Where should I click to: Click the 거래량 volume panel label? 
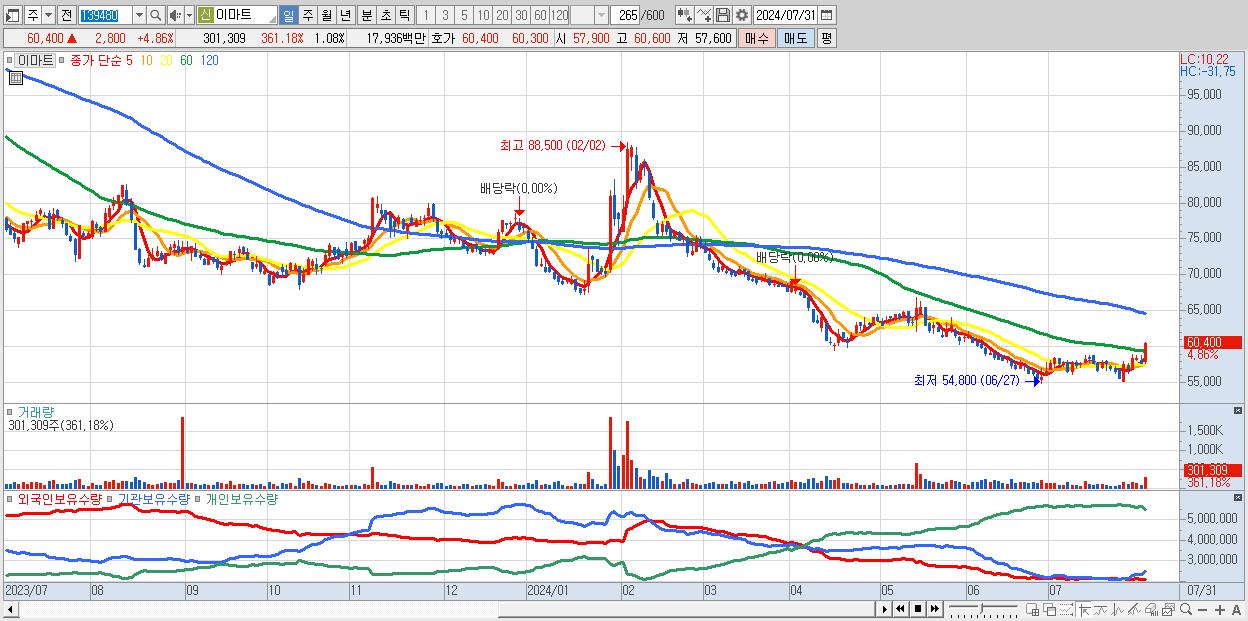click(x=36, y=412)
